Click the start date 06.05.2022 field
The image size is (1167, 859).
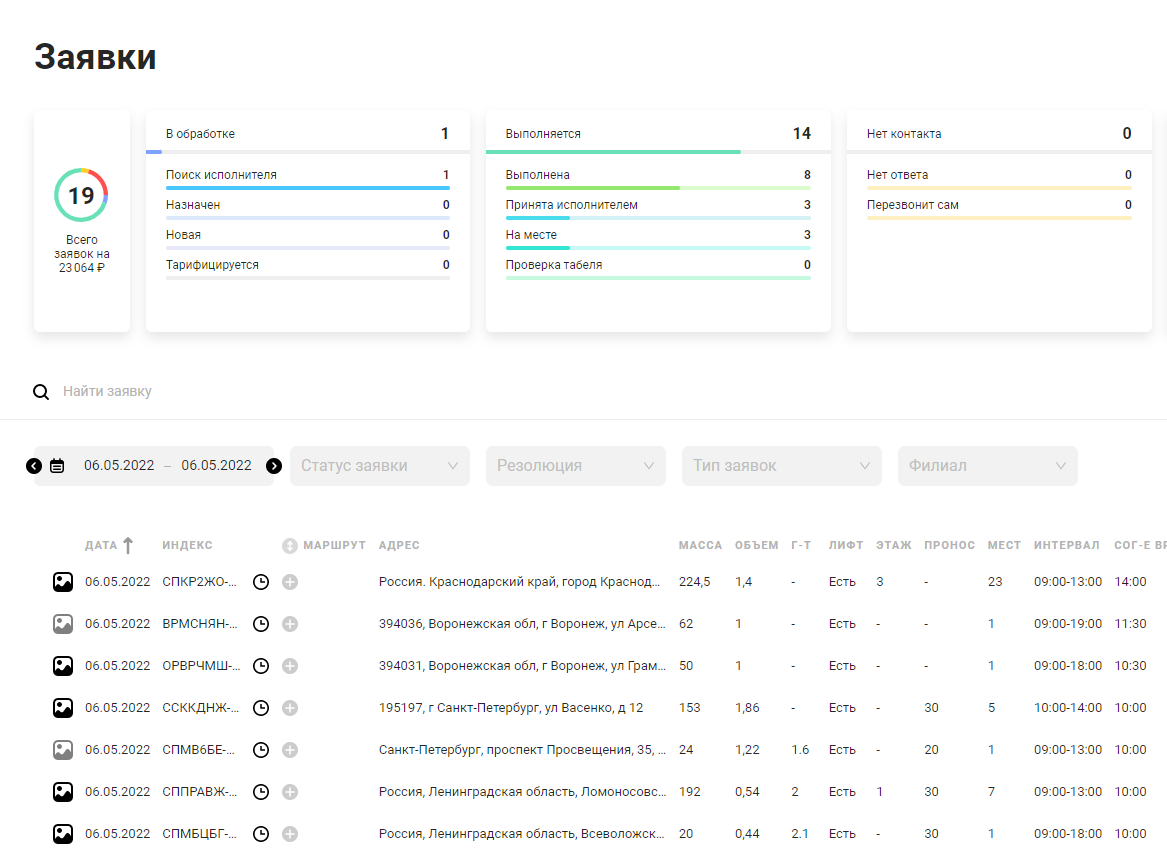pos(119,466)
